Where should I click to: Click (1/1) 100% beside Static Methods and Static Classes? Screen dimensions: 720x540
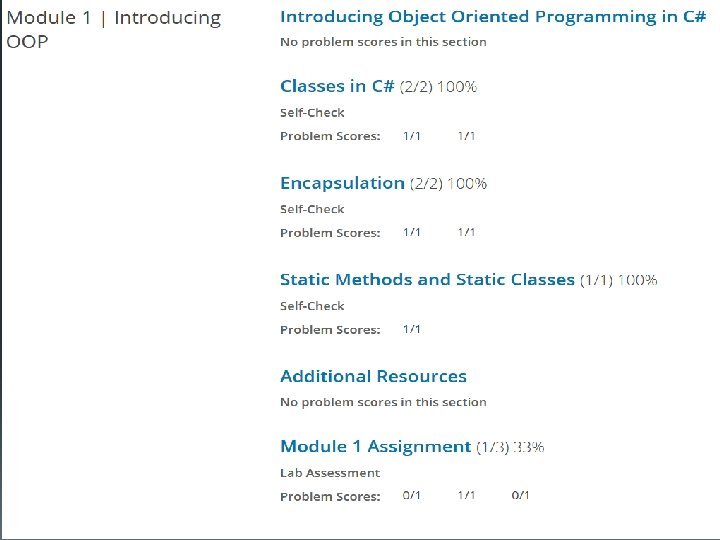619,280
